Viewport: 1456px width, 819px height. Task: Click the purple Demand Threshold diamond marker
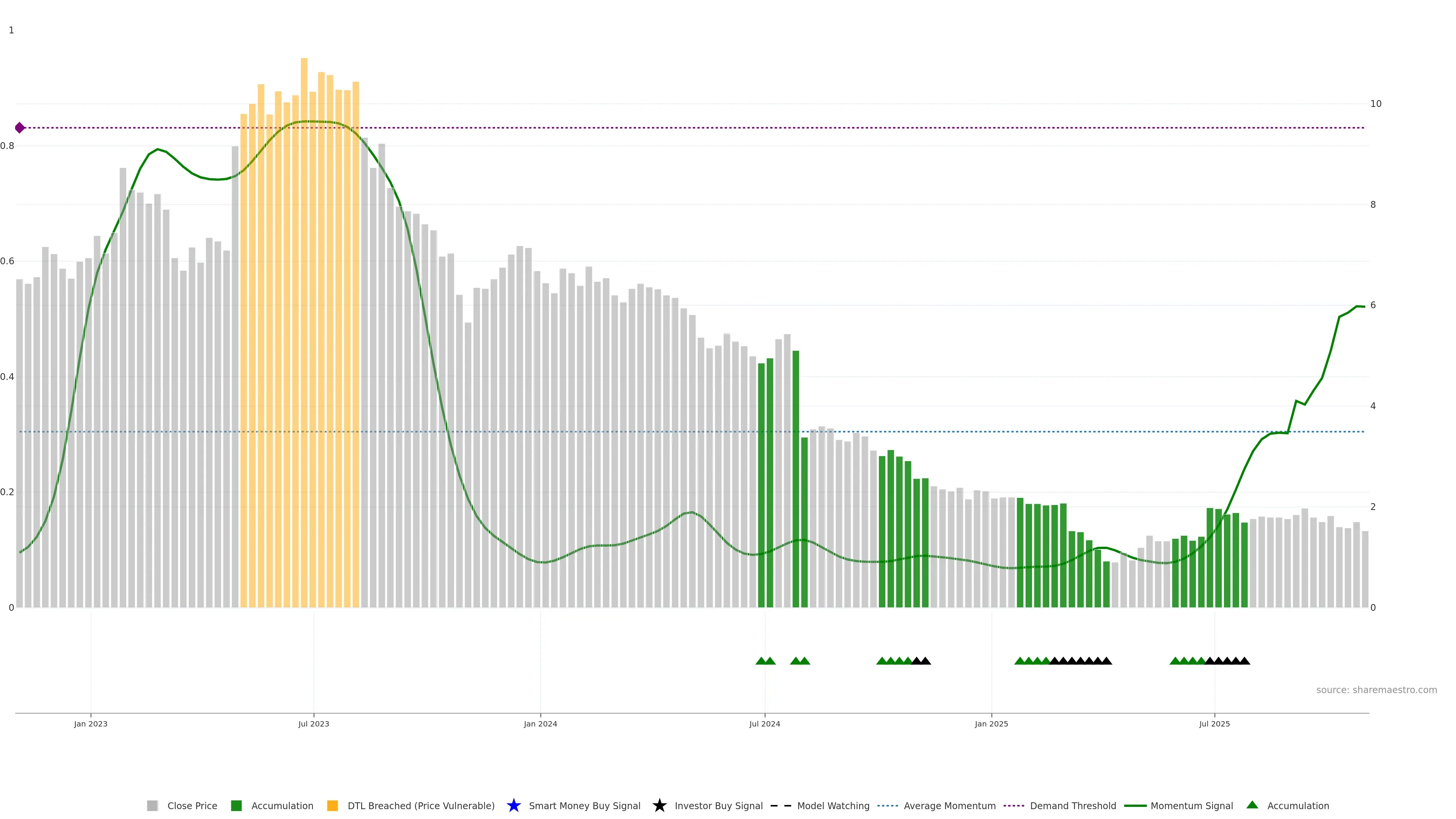click(x=20, y=128)
